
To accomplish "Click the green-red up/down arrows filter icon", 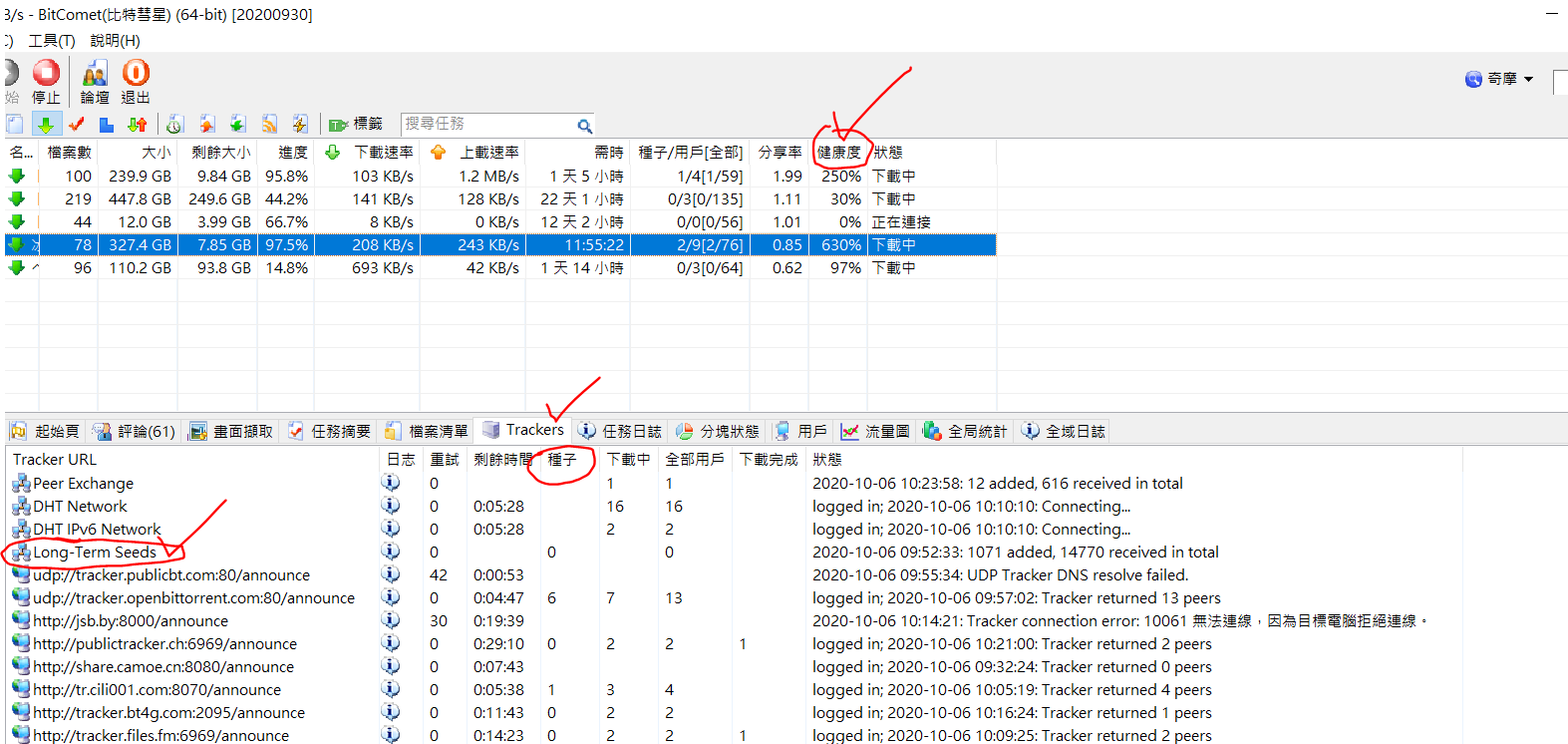I will [138, 124].
